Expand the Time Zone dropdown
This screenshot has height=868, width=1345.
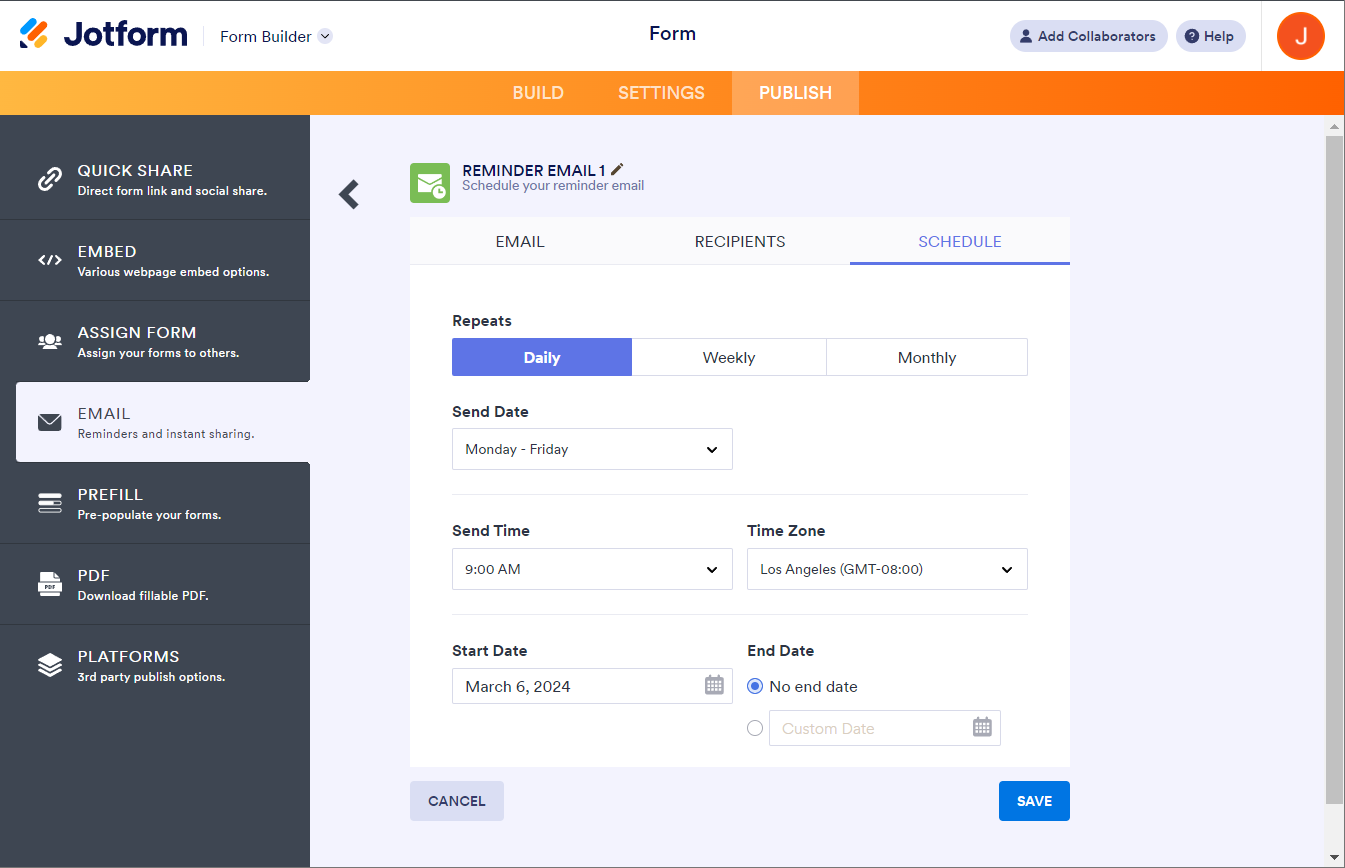tap(887, 569)
